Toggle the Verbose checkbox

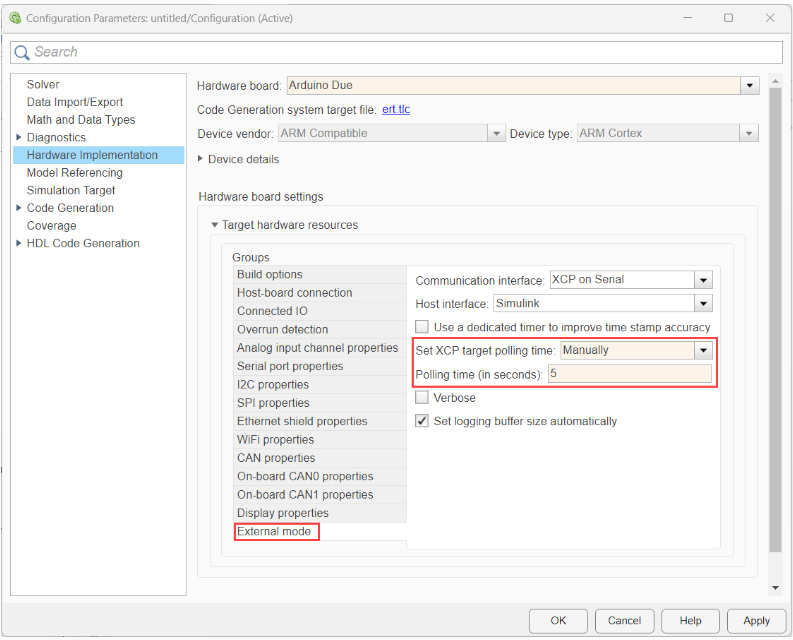pos(422,398)
